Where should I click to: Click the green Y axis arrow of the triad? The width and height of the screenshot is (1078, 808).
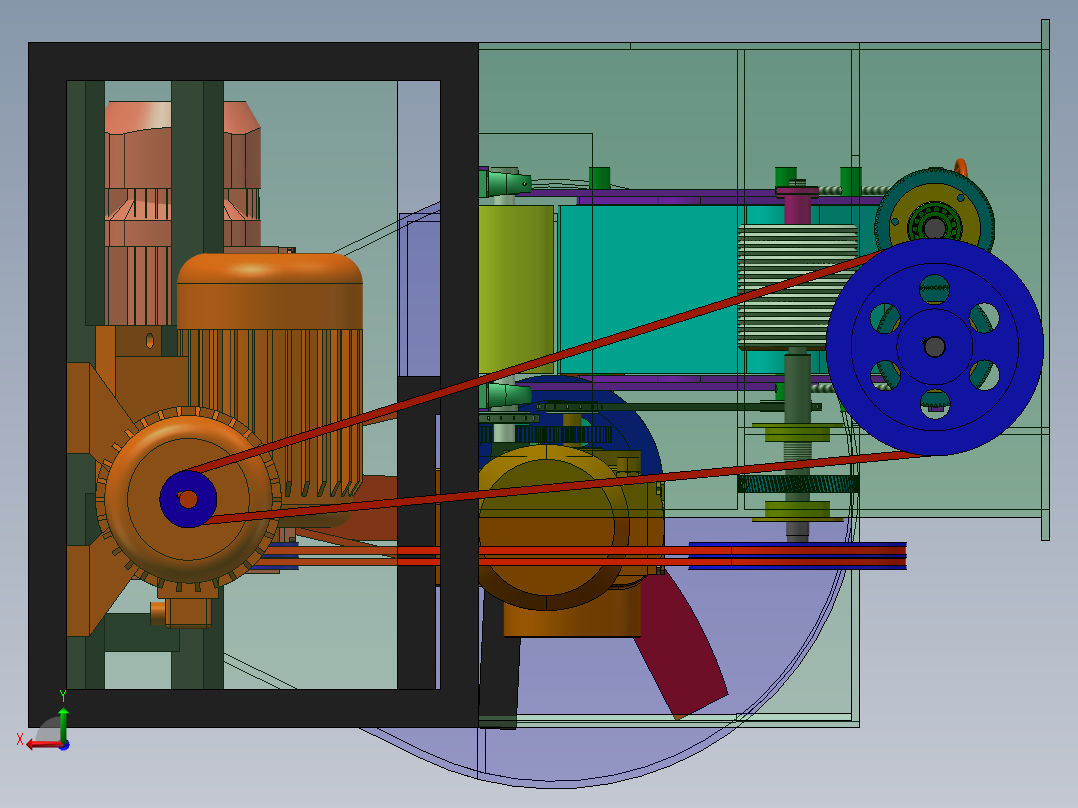coord(63,721)
